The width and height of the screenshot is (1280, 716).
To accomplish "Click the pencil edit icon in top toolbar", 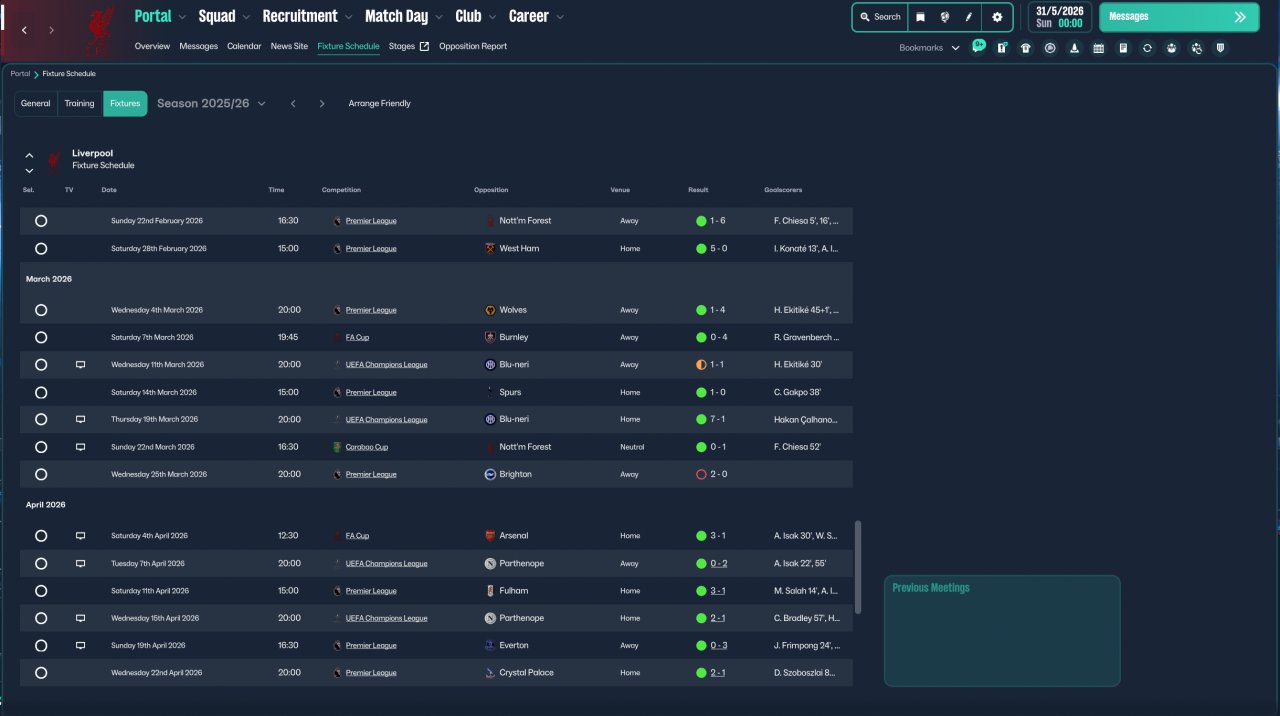I will [x=969, y=17].
